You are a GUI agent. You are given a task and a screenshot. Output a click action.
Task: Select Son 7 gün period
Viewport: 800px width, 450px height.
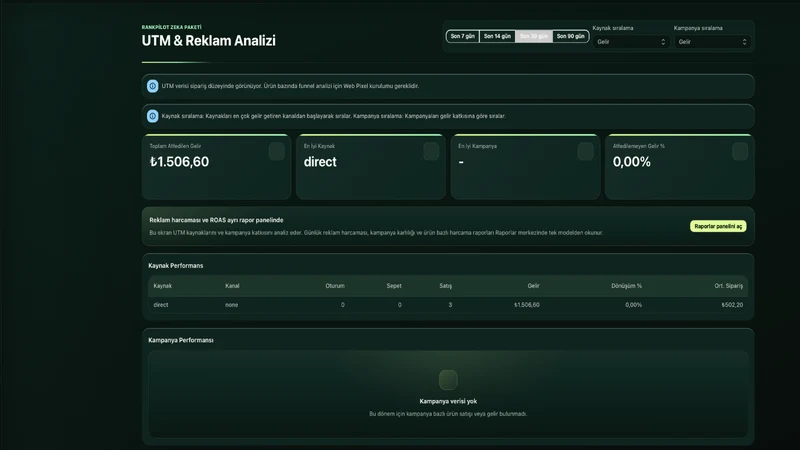463,36
